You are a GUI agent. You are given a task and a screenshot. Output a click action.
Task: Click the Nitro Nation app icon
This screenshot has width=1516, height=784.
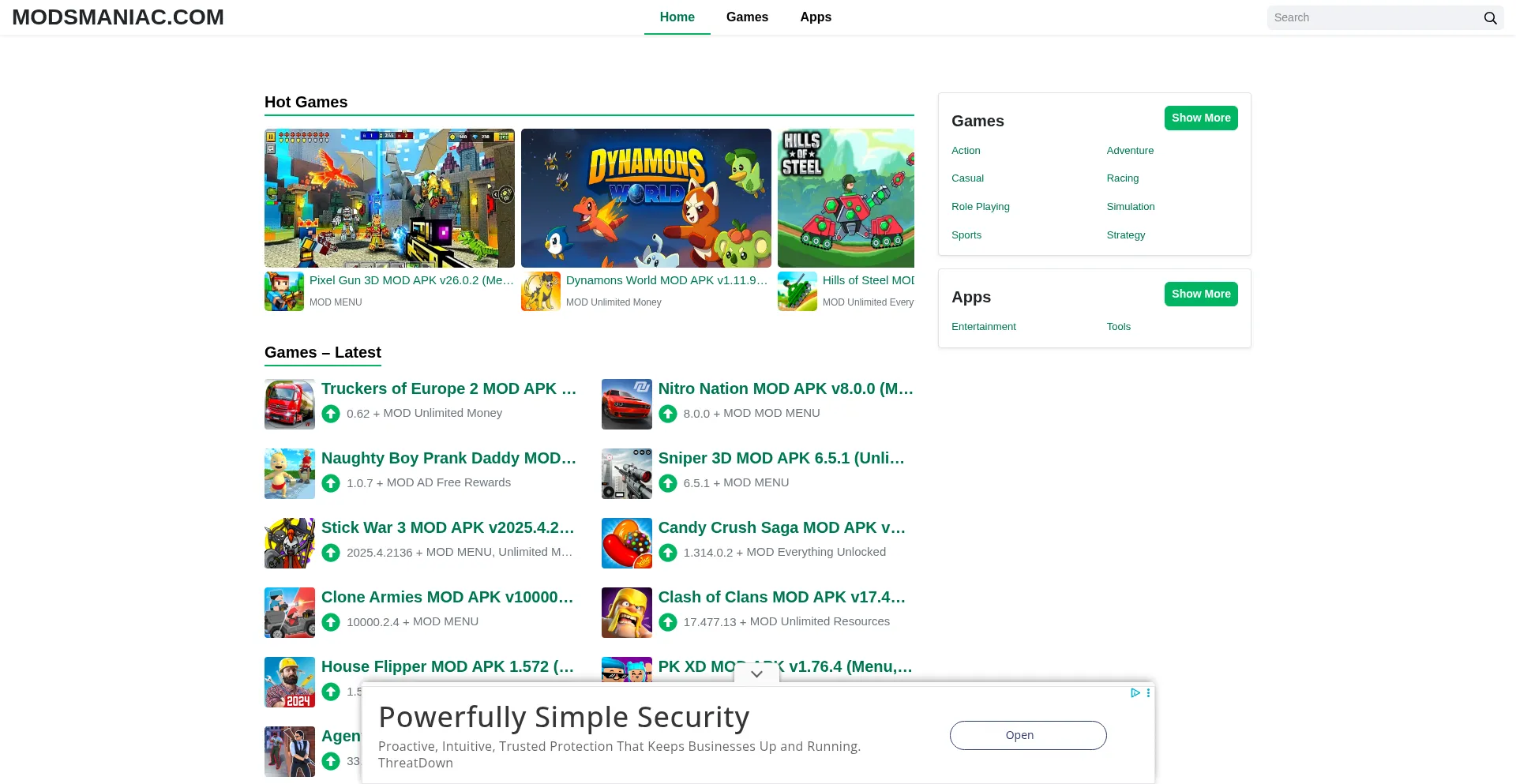tap(626, 404)
